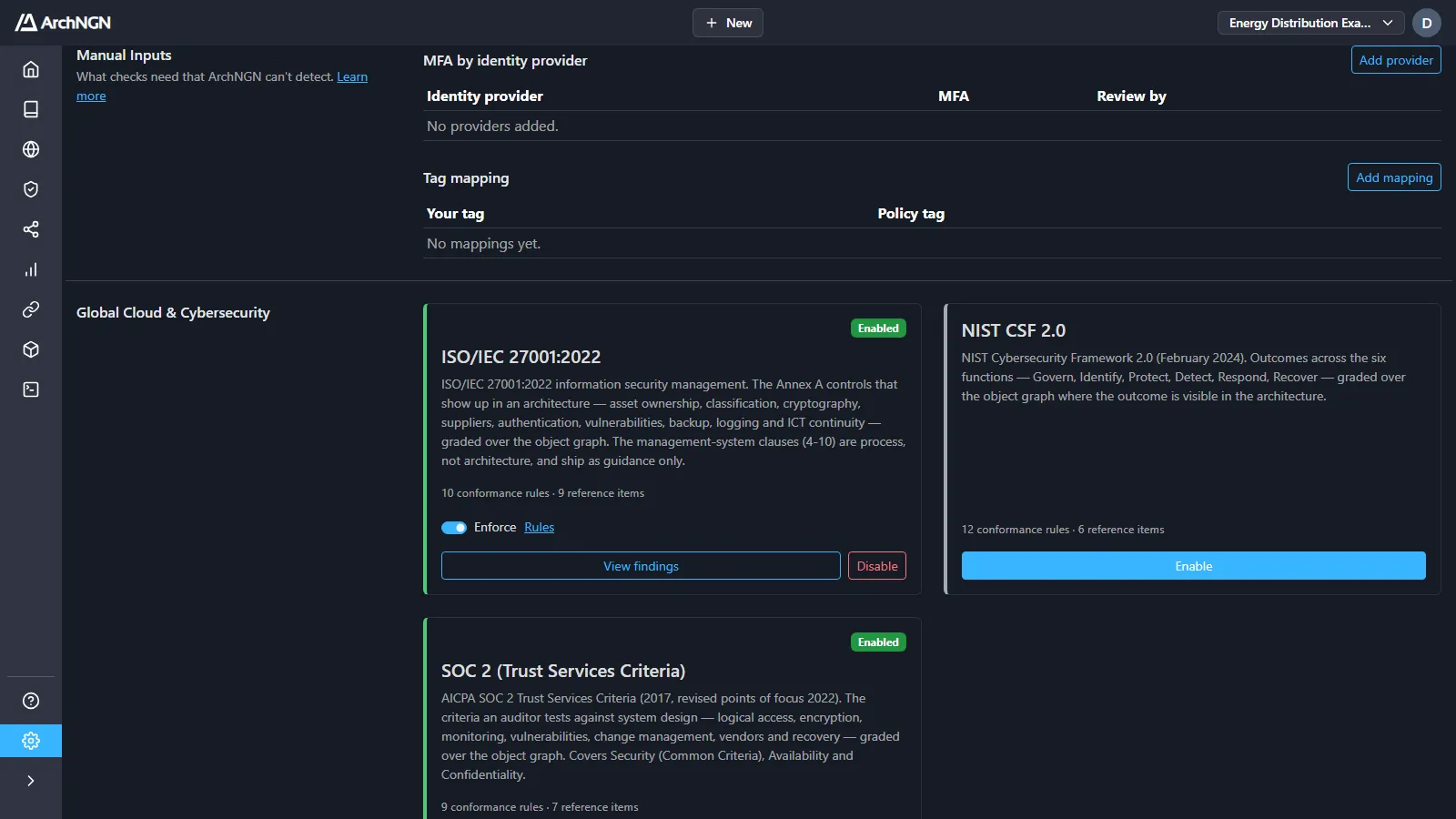Go to Home via sidebar house icon

coord(31,69)
